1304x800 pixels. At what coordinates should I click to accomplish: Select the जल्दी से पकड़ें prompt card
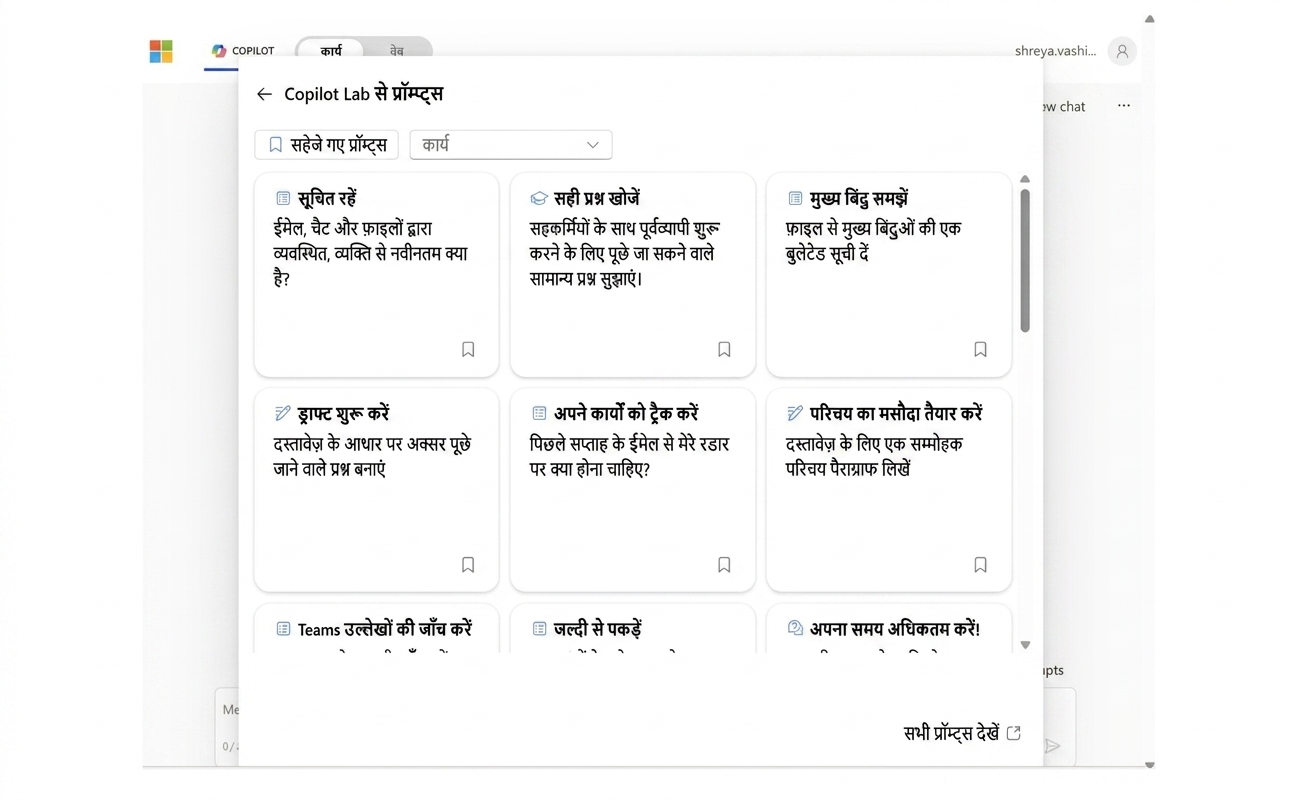click(x=632, y=629)
